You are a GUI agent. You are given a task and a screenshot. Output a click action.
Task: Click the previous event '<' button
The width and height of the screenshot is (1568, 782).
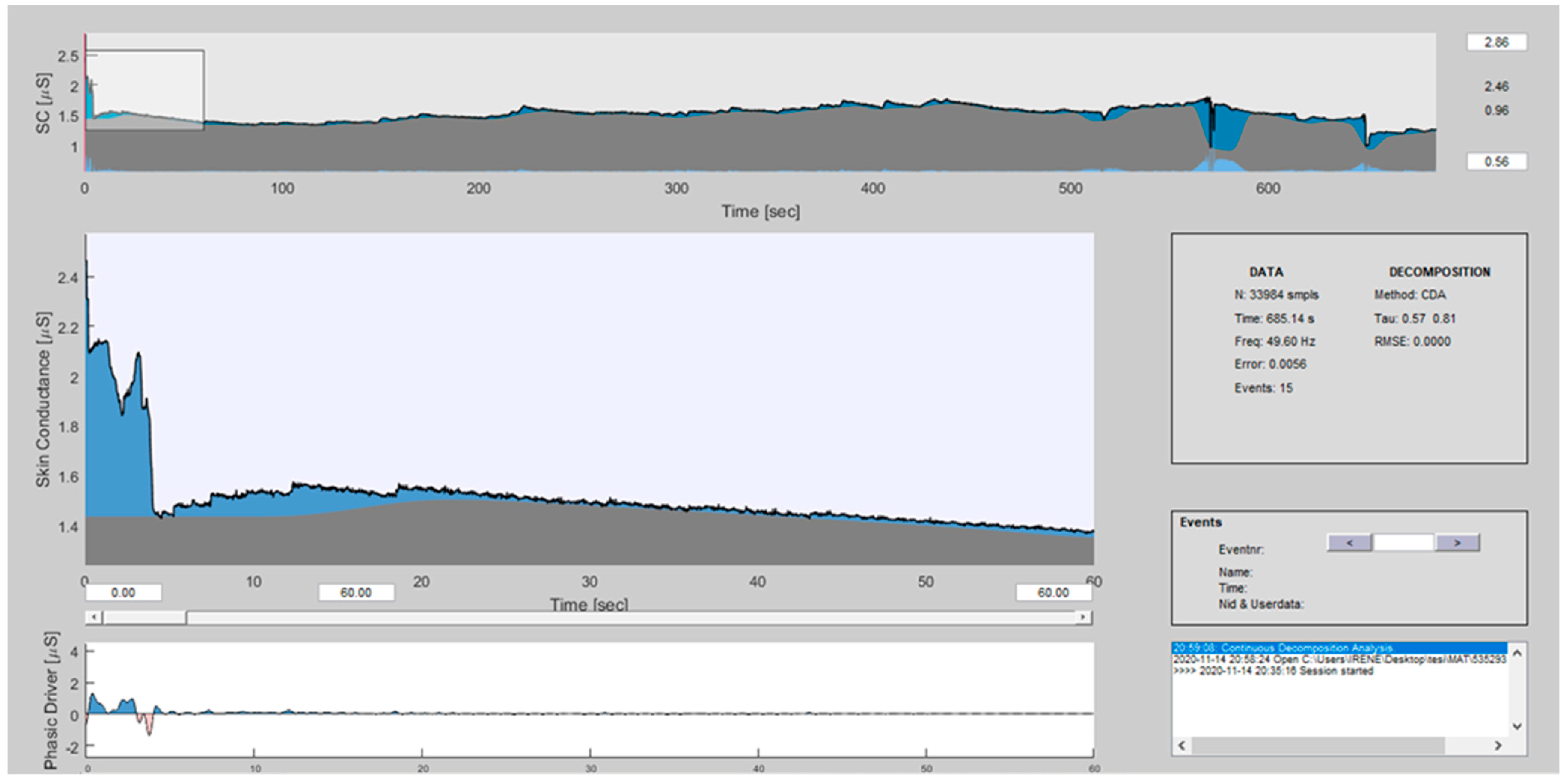click(x=1349, y=542)
